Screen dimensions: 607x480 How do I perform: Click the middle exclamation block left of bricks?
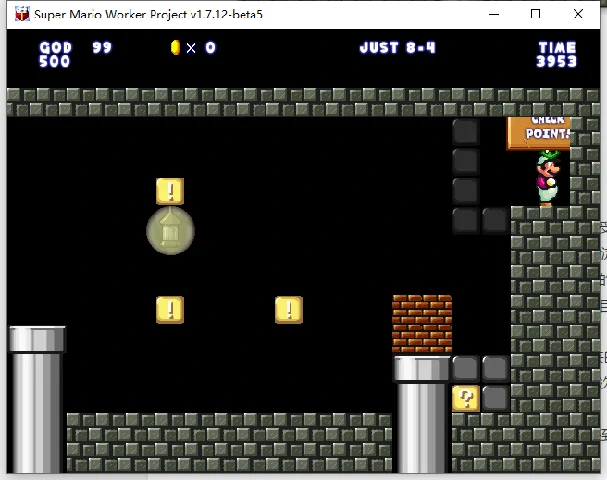coord(289,310)
